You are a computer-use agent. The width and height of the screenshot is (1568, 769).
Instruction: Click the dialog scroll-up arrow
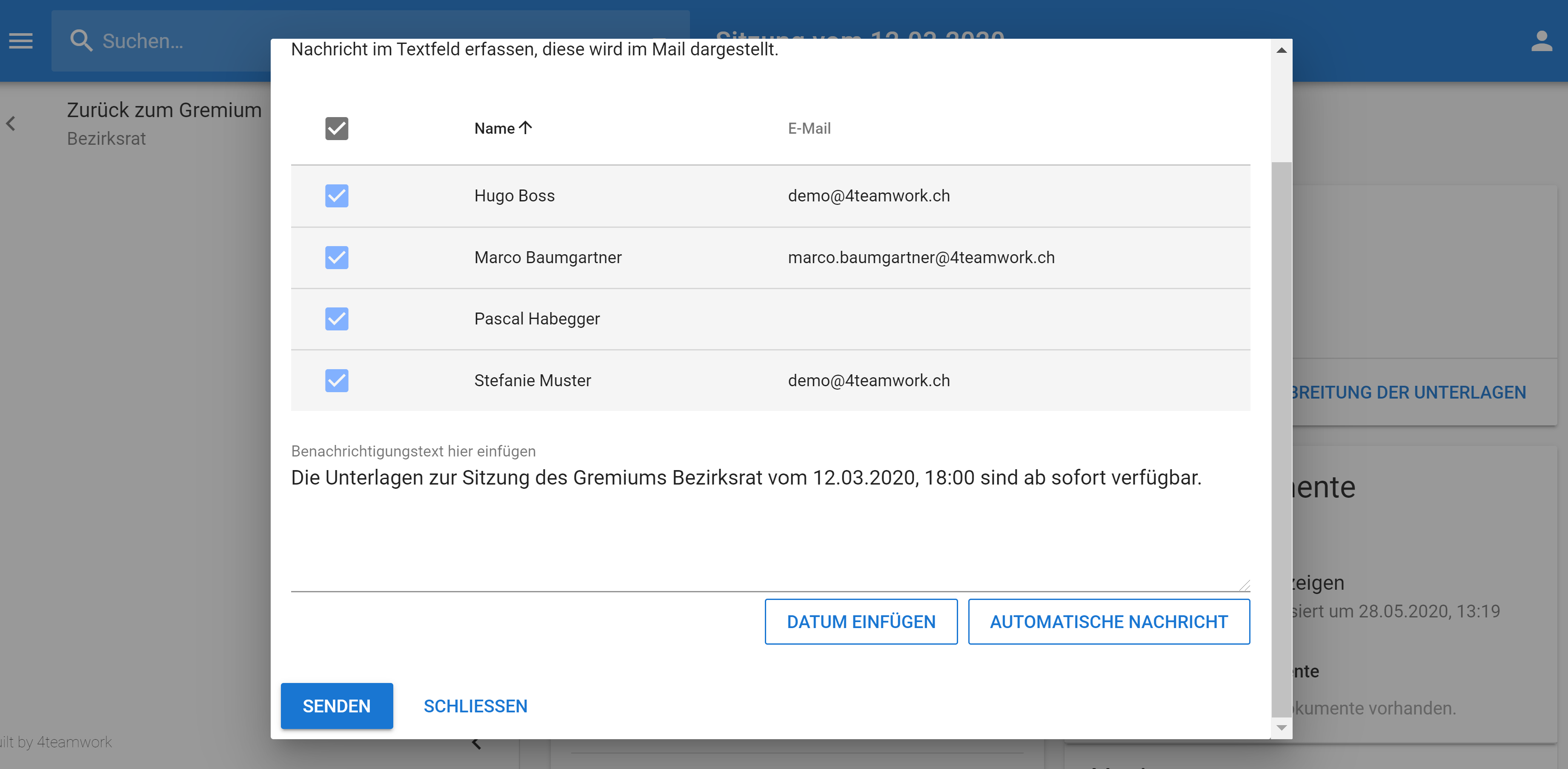tap(1281, 51)
